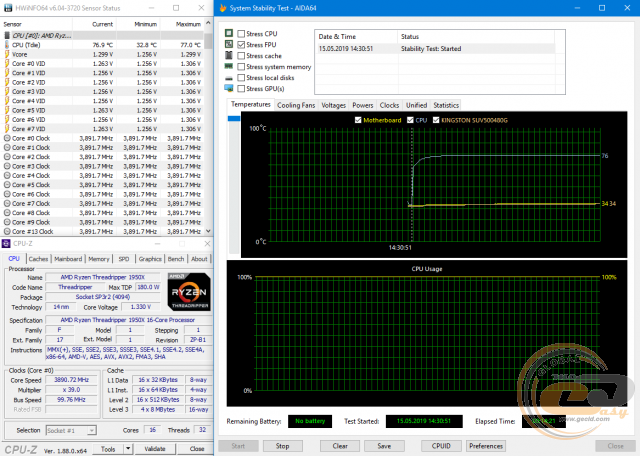Image resolution: width=640 pixels, height=456 pixels.
Task: Toggle CPU temperature graph checkbox
Action: [410, 120]
